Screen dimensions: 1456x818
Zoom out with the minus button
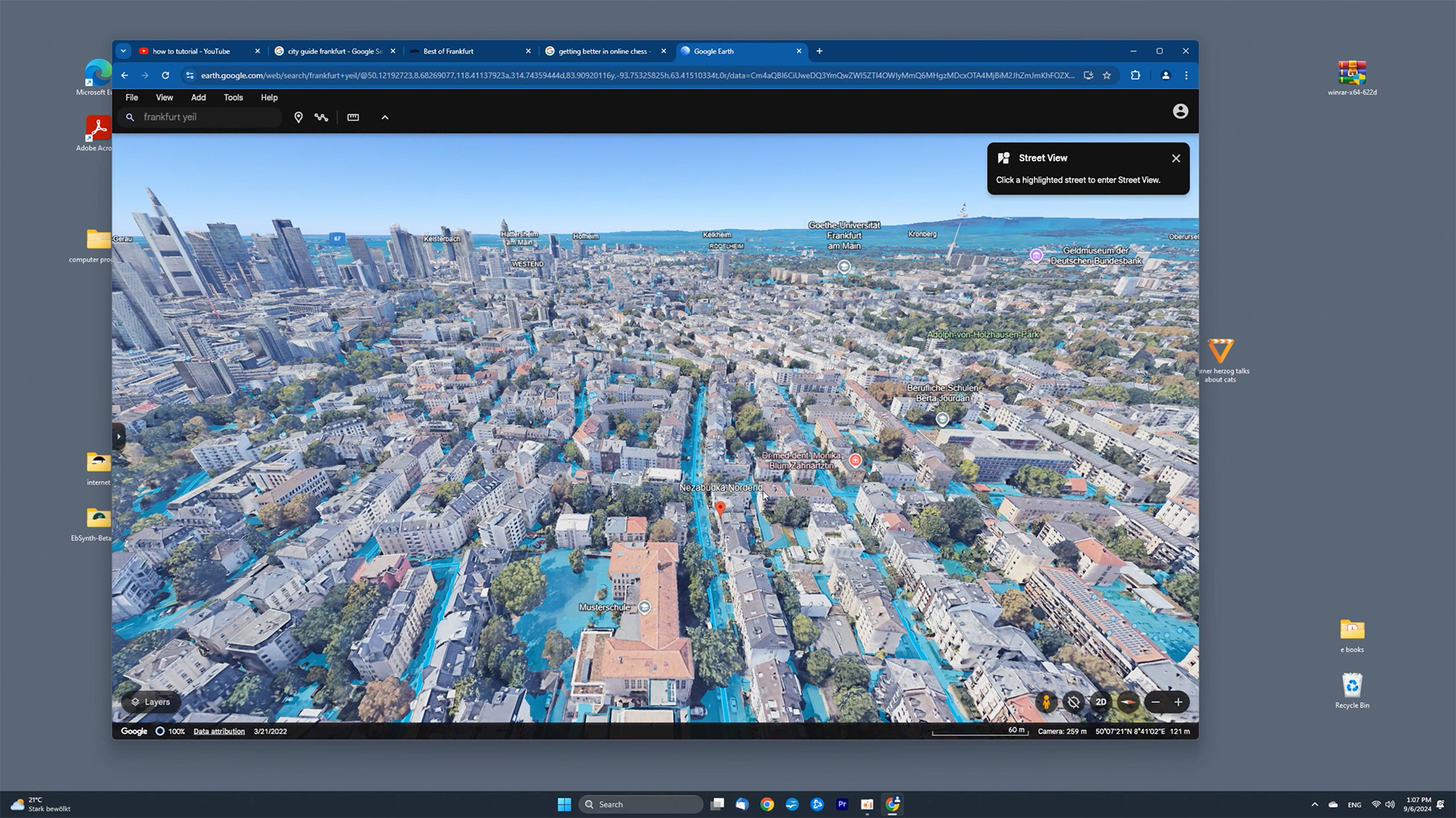[1155, 702]
